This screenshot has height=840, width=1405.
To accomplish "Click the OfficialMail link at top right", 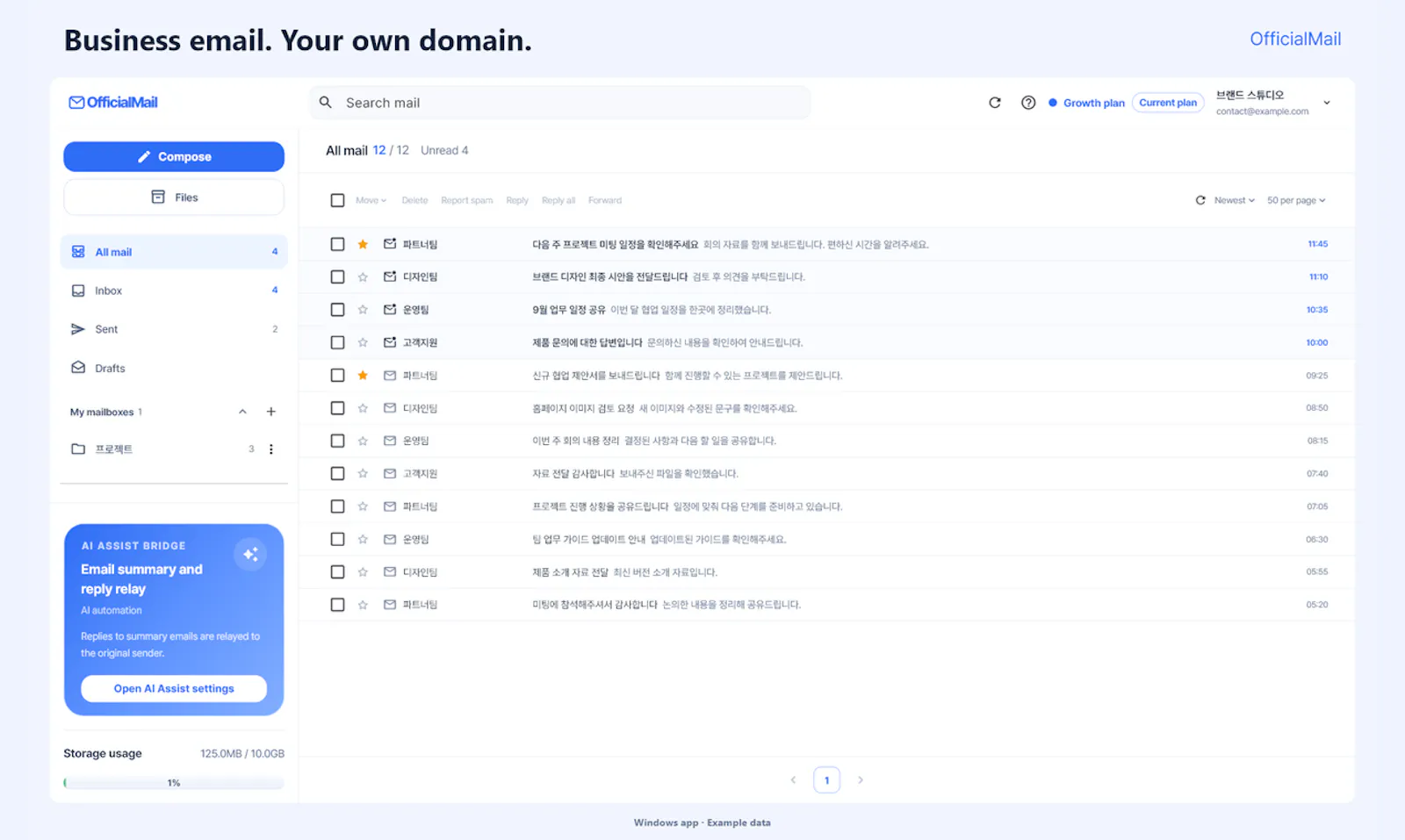I will [1295, 39].
